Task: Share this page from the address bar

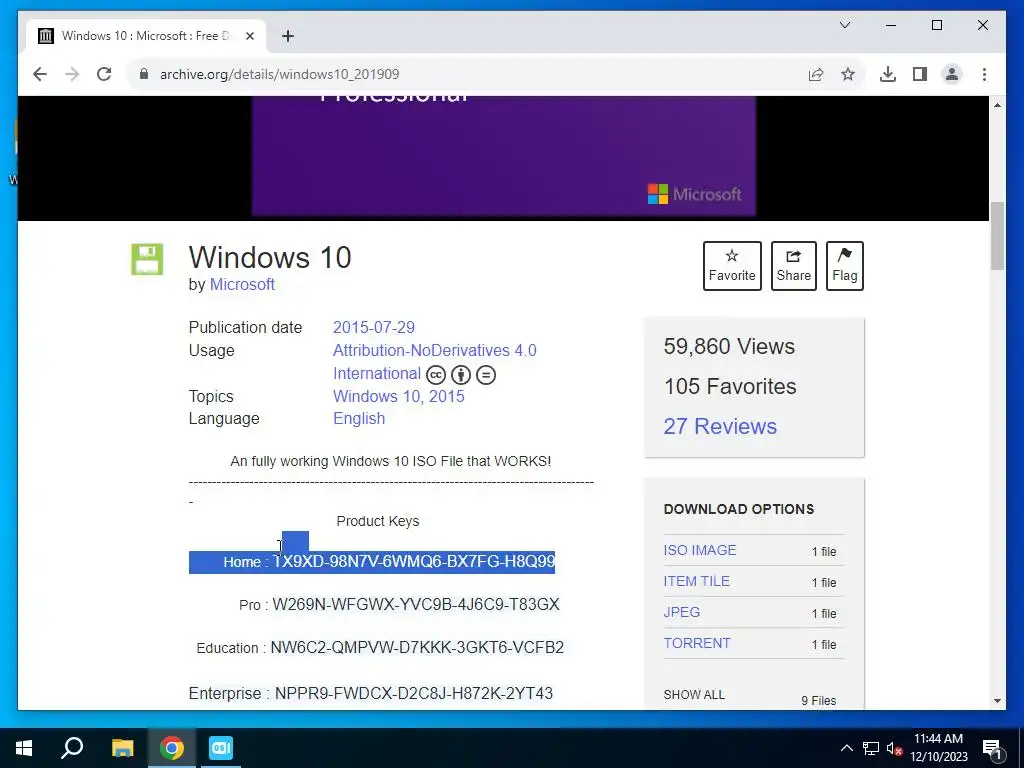Action: (816, 74)
